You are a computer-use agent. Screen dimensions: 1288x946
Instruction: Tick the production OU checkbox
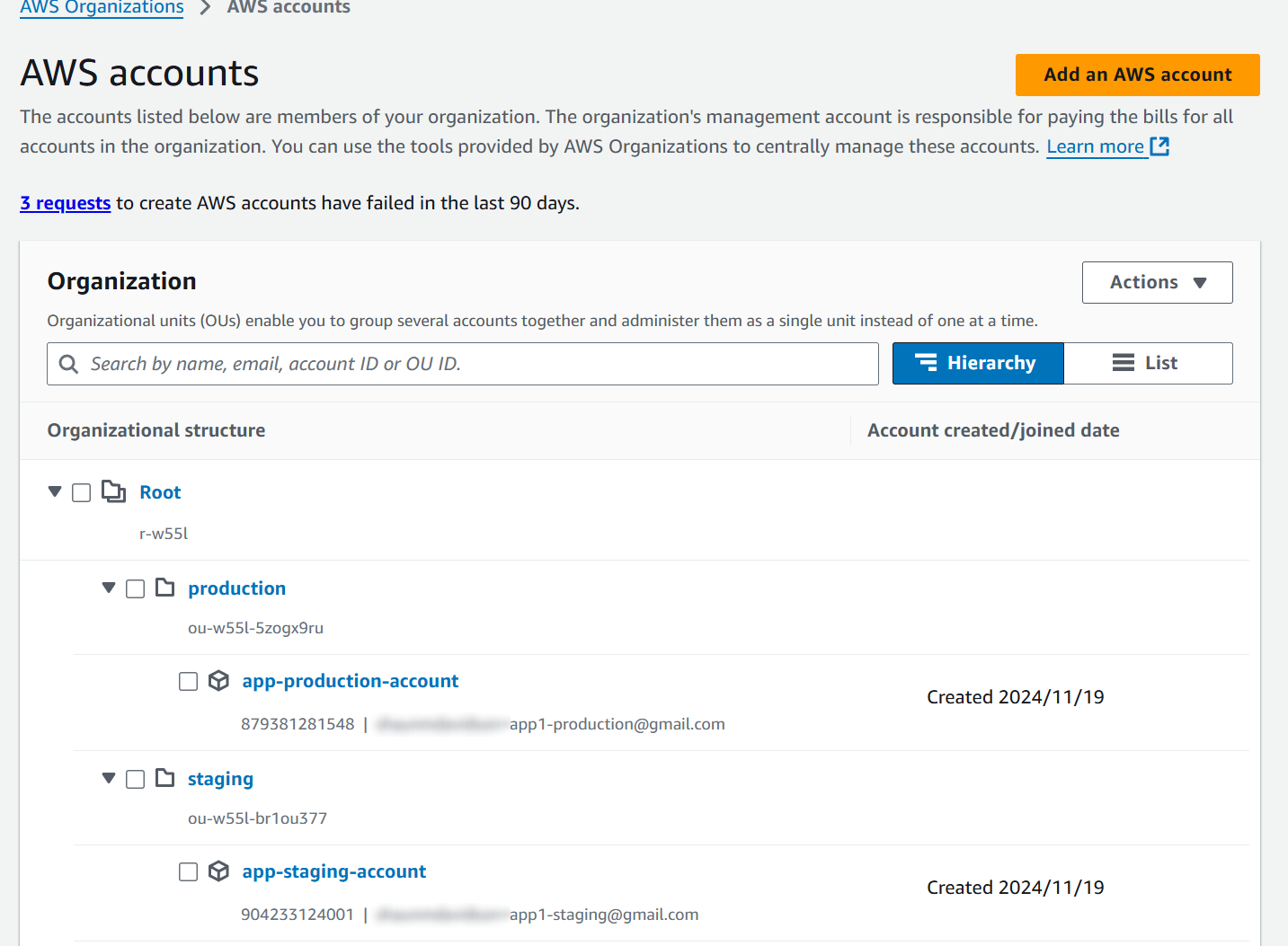click(136, 589)
